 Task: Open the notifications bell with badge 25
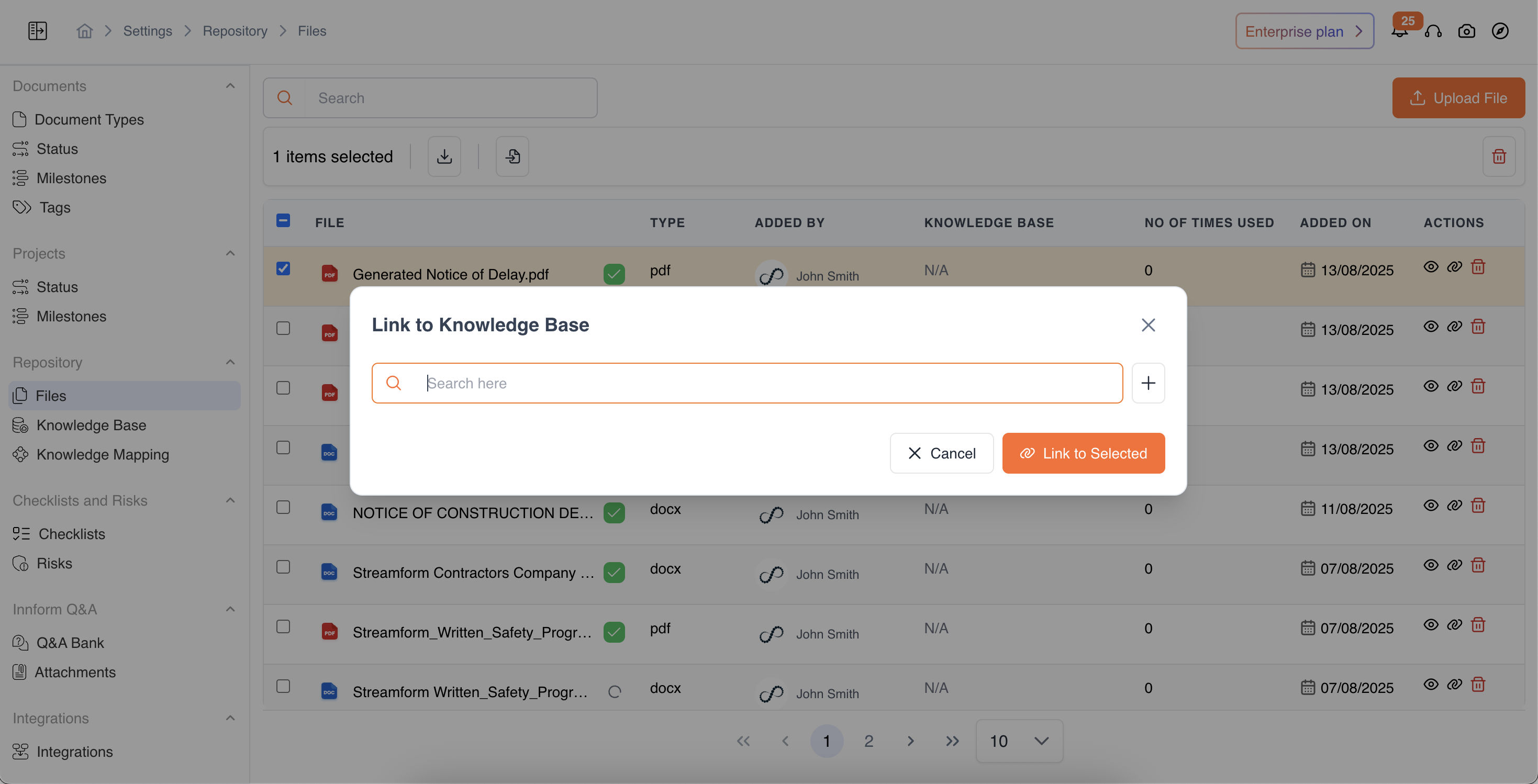click(1399, 31)
